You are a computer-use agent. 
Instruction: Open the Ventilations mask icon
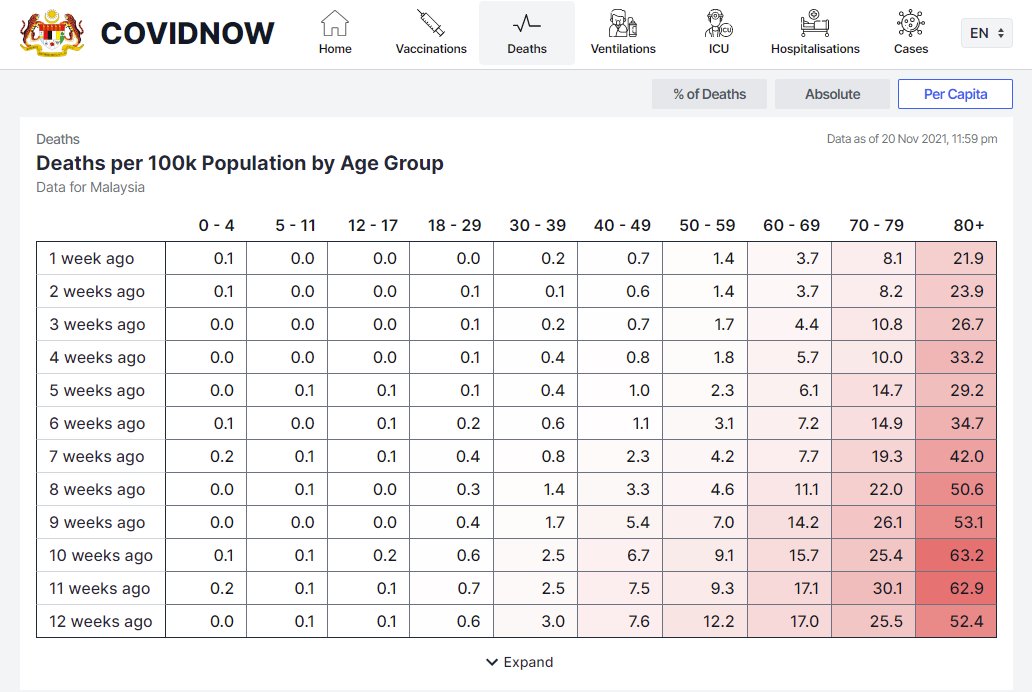pos(623,23)
